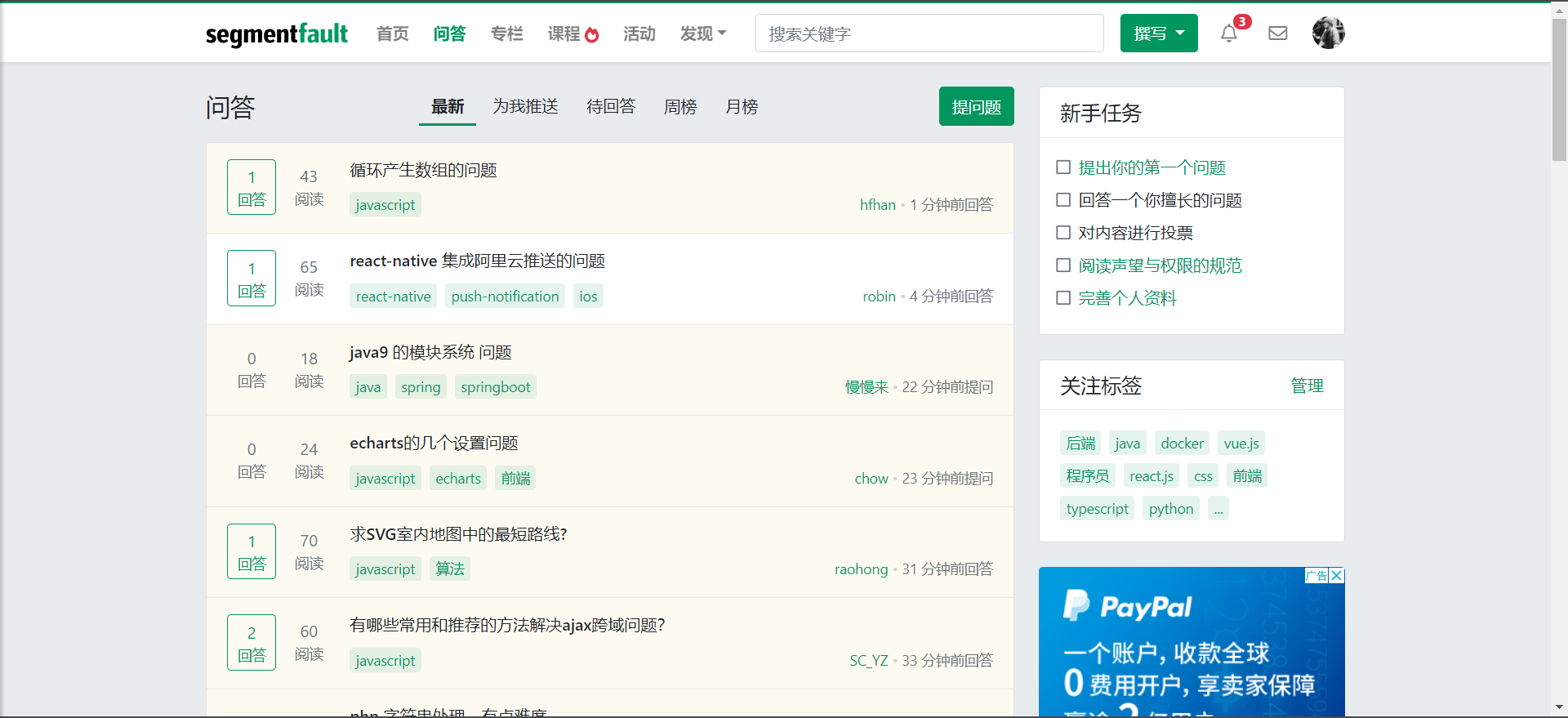Click the springboot tag
Screen dimensions: 1568x718
[x=495, y=387]
